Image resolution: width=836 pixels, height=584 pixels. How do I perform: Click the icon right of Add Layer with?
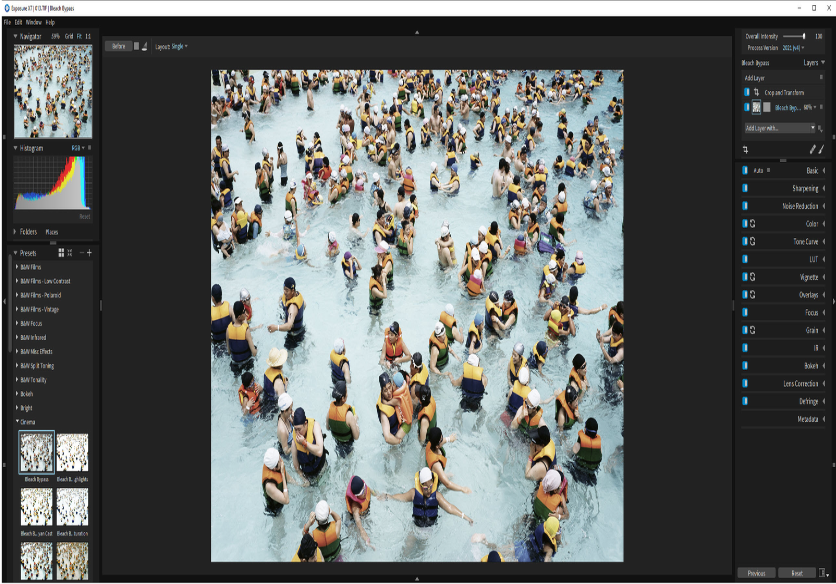coord(821,128)
